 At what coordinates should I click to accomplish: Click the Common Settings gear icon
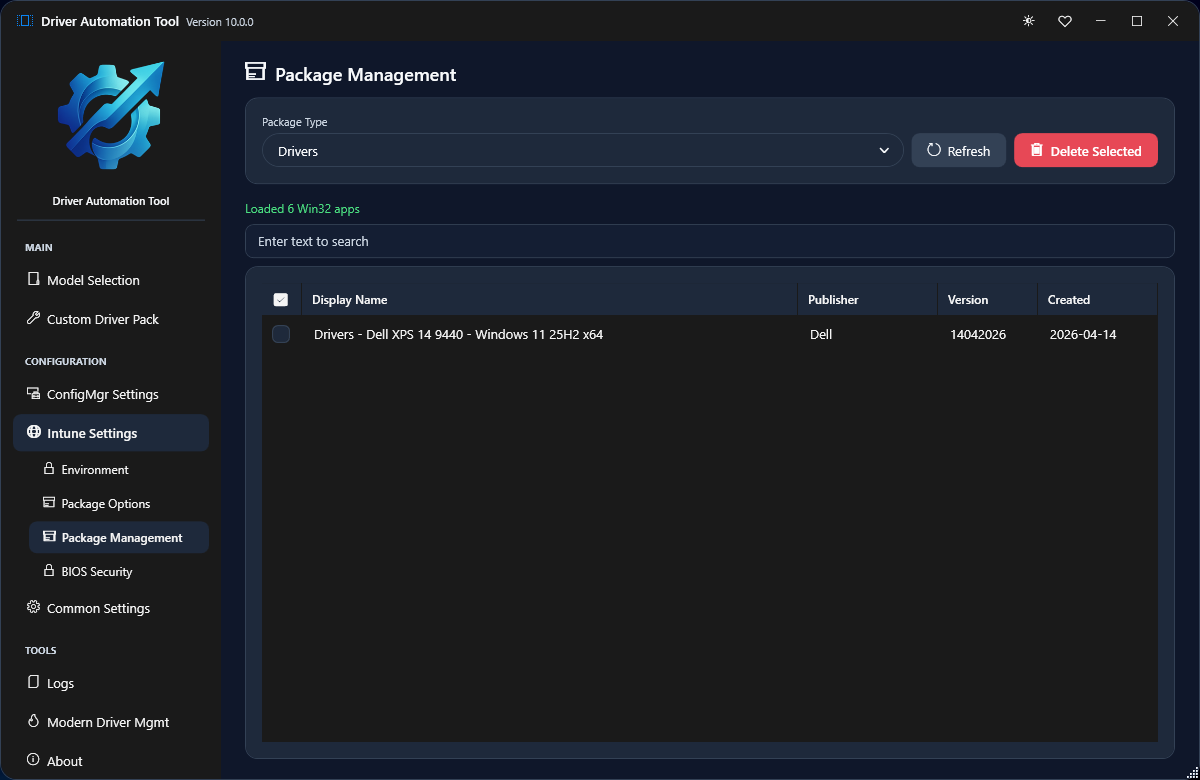(34, 608)
